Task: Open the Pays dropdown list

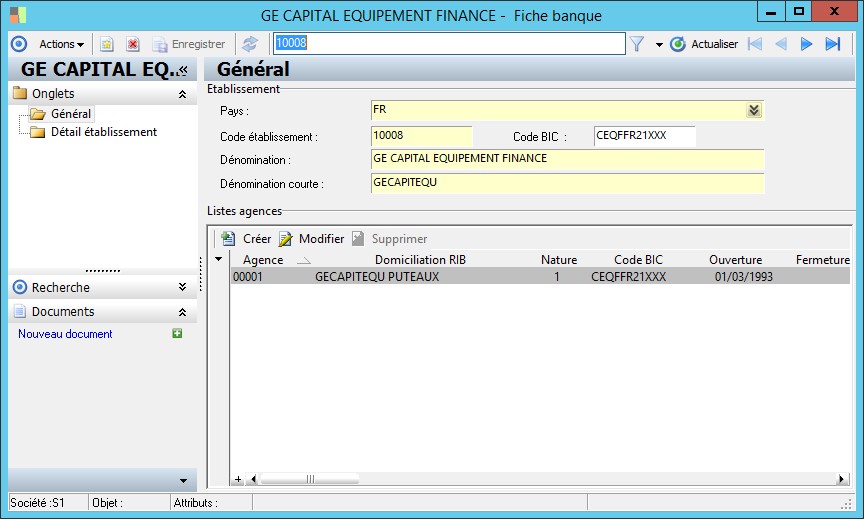Action: (754, 110)
